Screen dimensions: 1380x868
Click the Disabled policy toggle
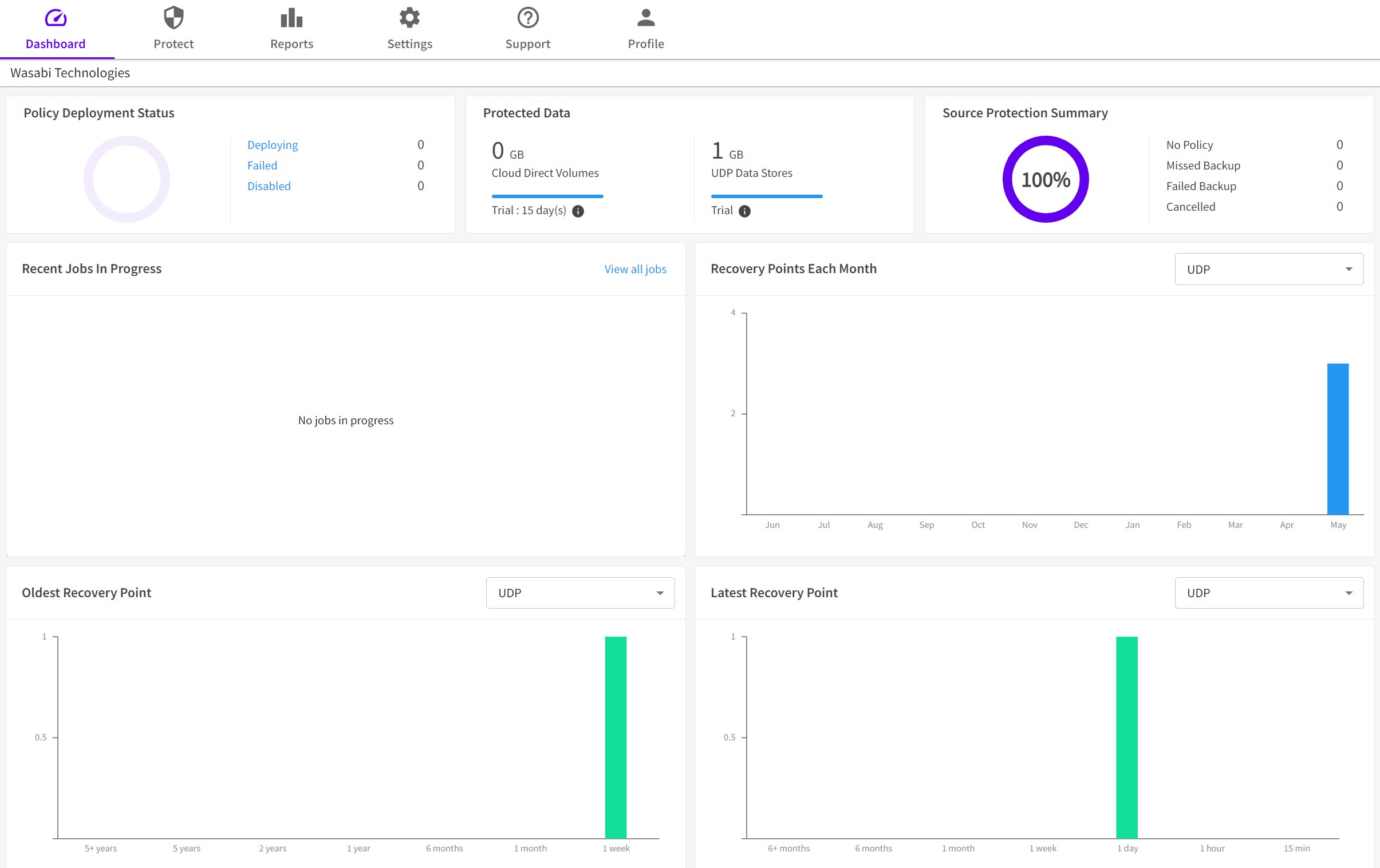tap(269, 186)
